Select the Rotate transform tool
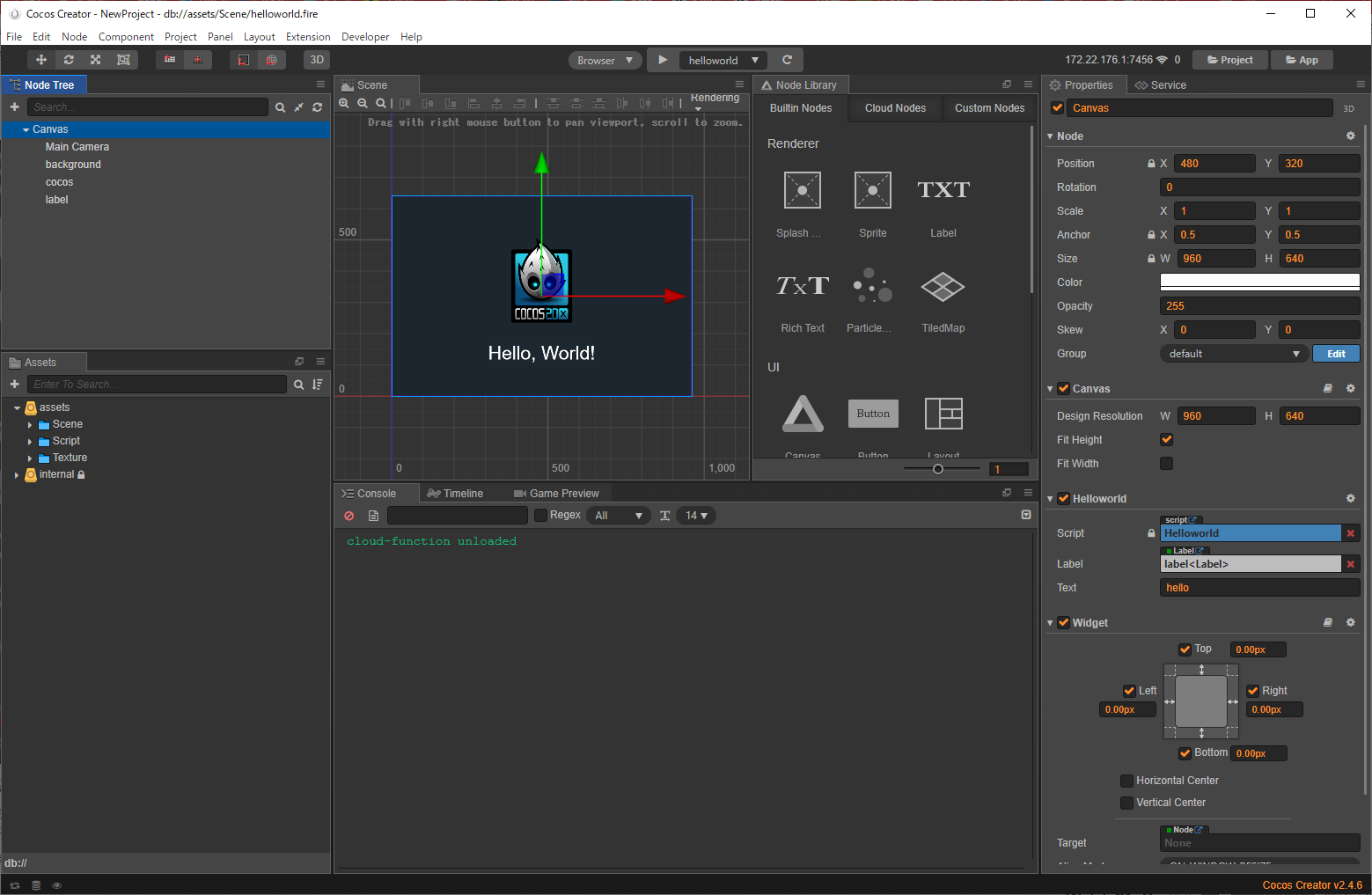Viewport: 1372px width, 895px height. 69,60
